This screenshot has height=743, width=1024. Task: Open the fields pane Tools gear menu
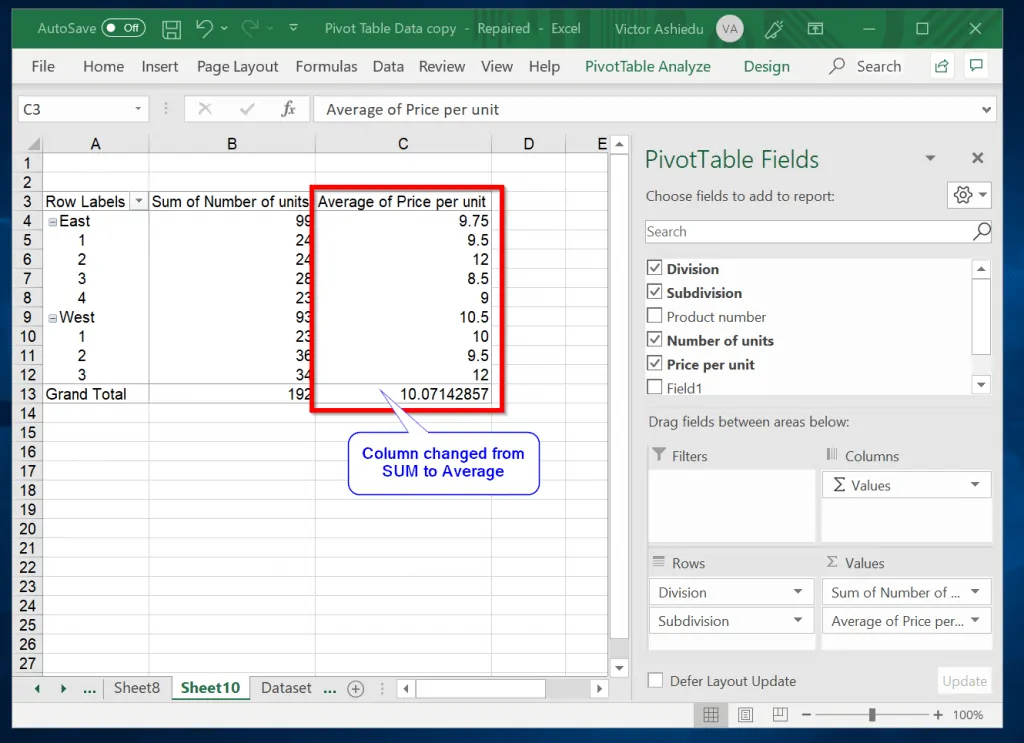click(x=969, y=195)
